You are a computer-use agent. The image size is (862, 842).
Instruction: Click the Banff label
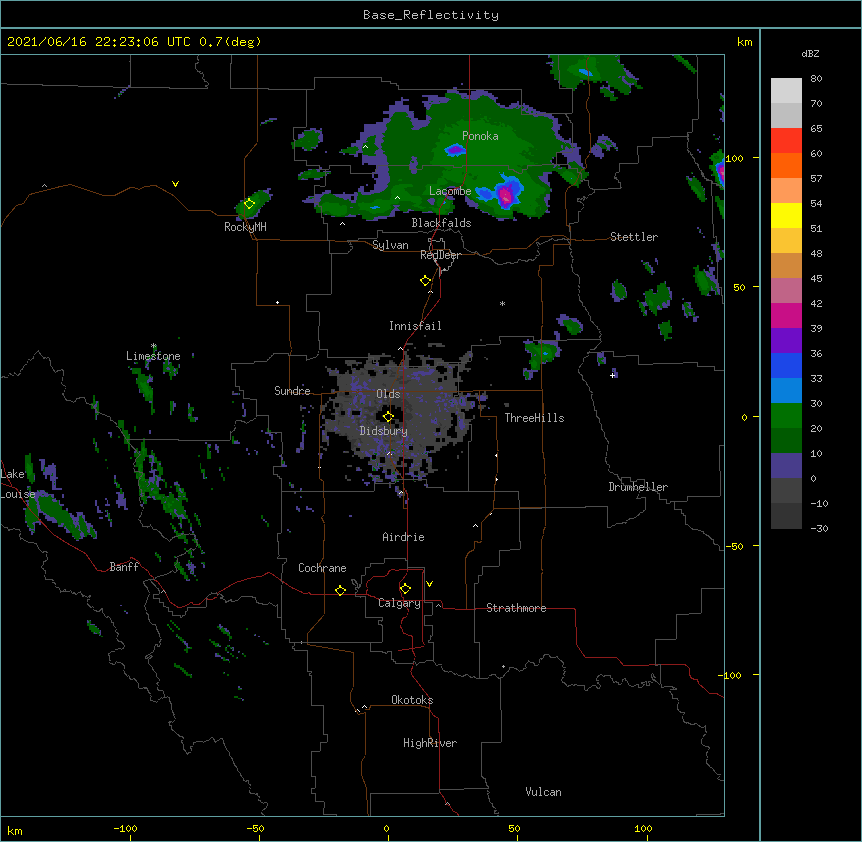(124, 567)
